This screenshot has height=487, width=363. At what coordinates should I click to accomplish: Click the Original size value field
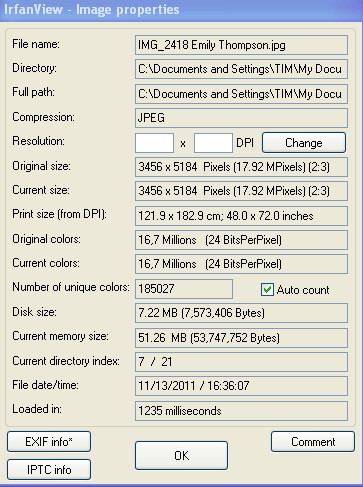(x=241, y=167)
